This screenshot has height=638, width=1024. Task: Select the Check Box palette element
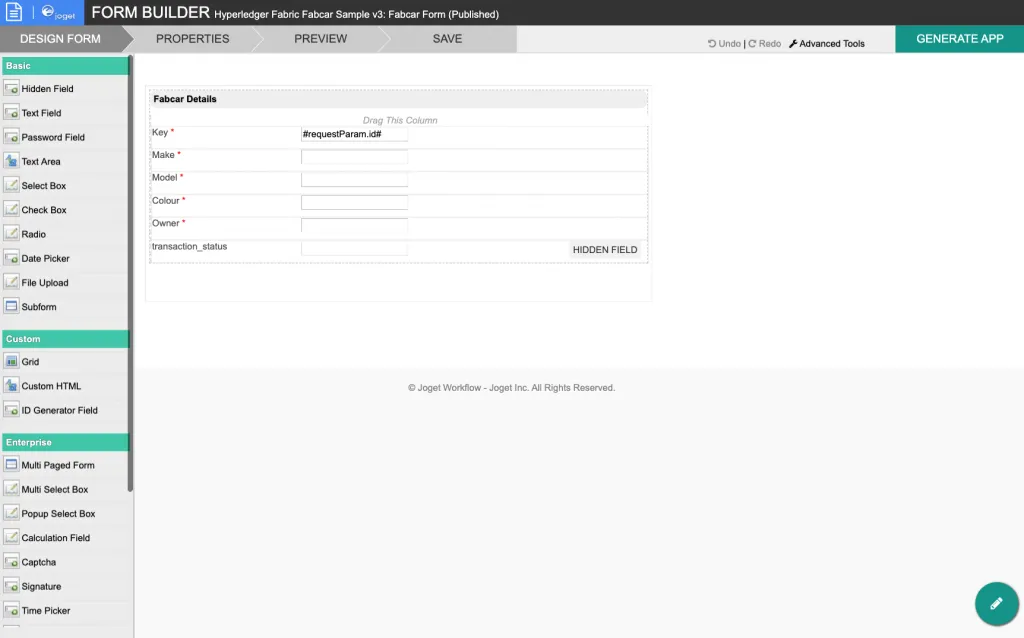[65, 210]
